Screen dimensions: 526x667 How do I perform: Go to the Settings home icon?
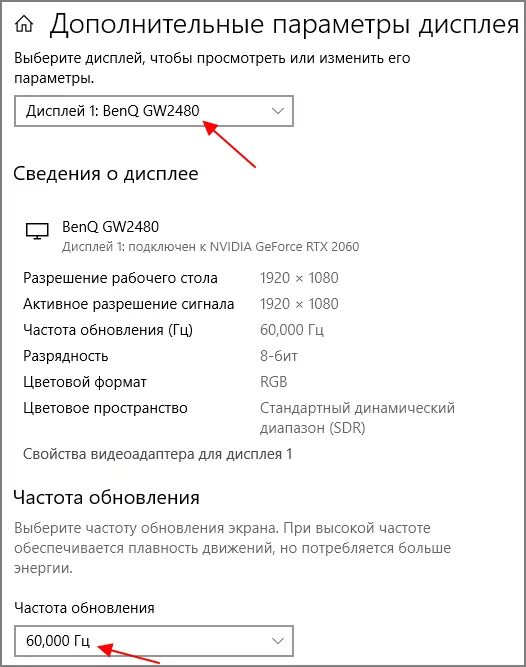(x=24, y=24)
